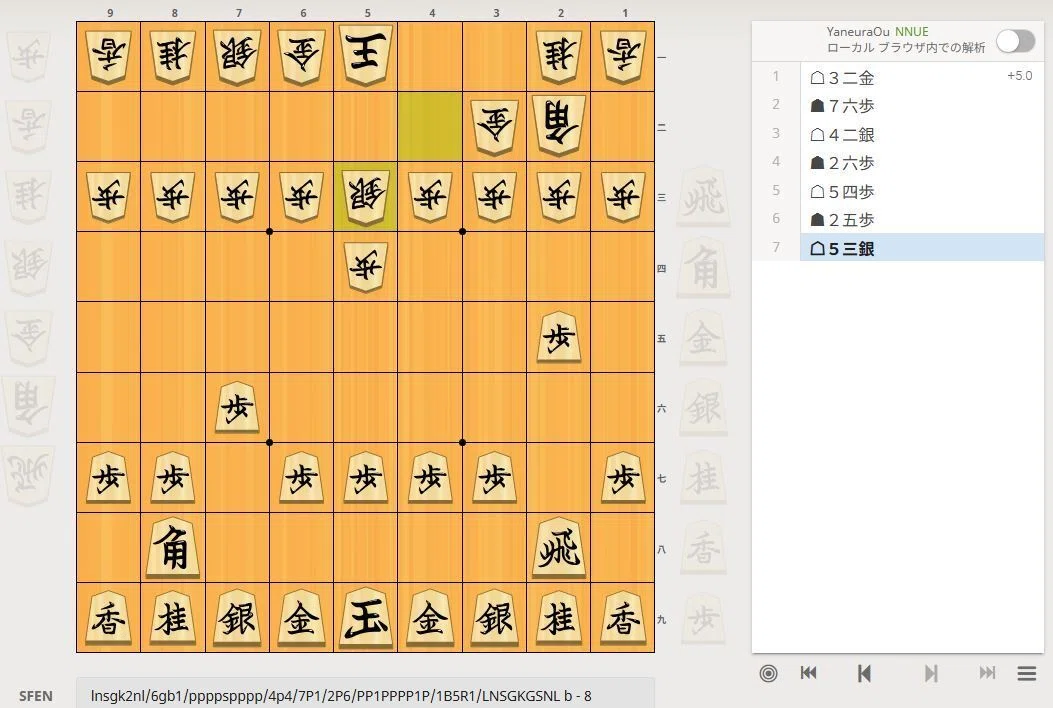Select the pawn on square 7六
The width and height of the screenshot is (1053, 708).
click(x=238, y=408)
